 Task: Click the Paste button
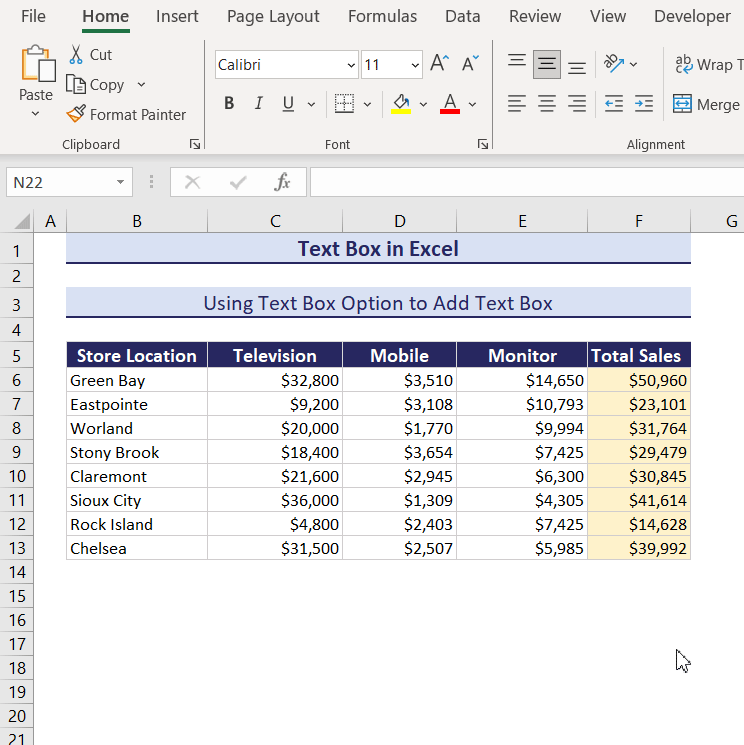(36, 72)
